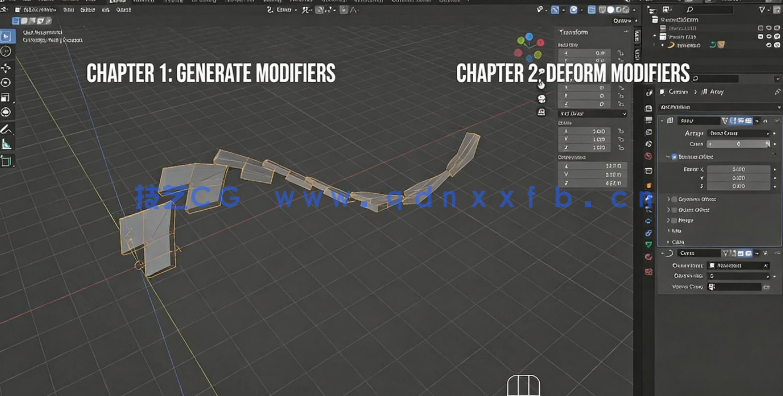Open the rotation mode dropdown in Transform

tap(592, 114)
